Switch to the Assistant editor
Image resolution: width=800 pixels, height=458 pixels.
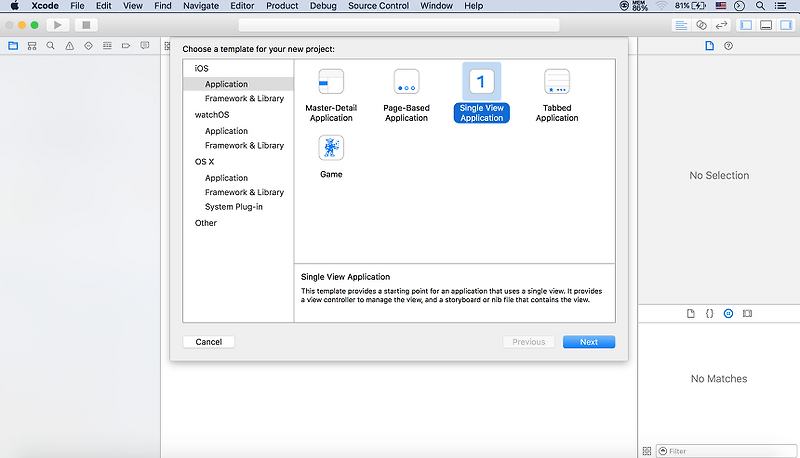702,25
